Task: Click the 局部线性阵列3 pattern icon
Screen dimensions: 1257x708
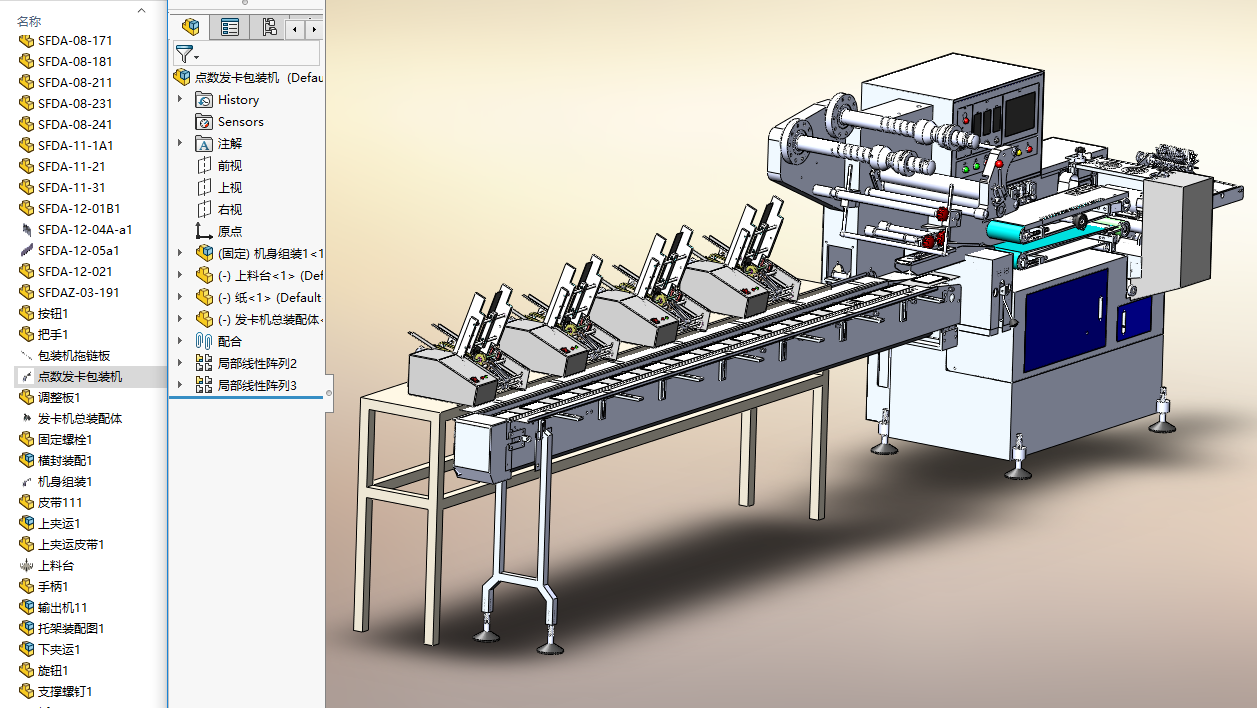Action: (x=204, y=385)
